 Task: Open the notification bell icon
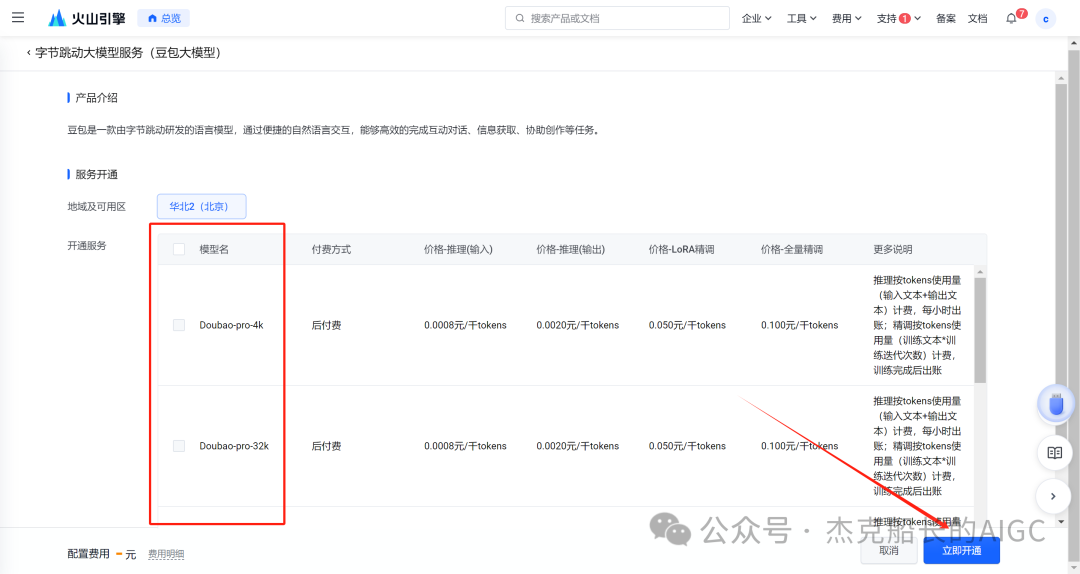coord(1011,19)
